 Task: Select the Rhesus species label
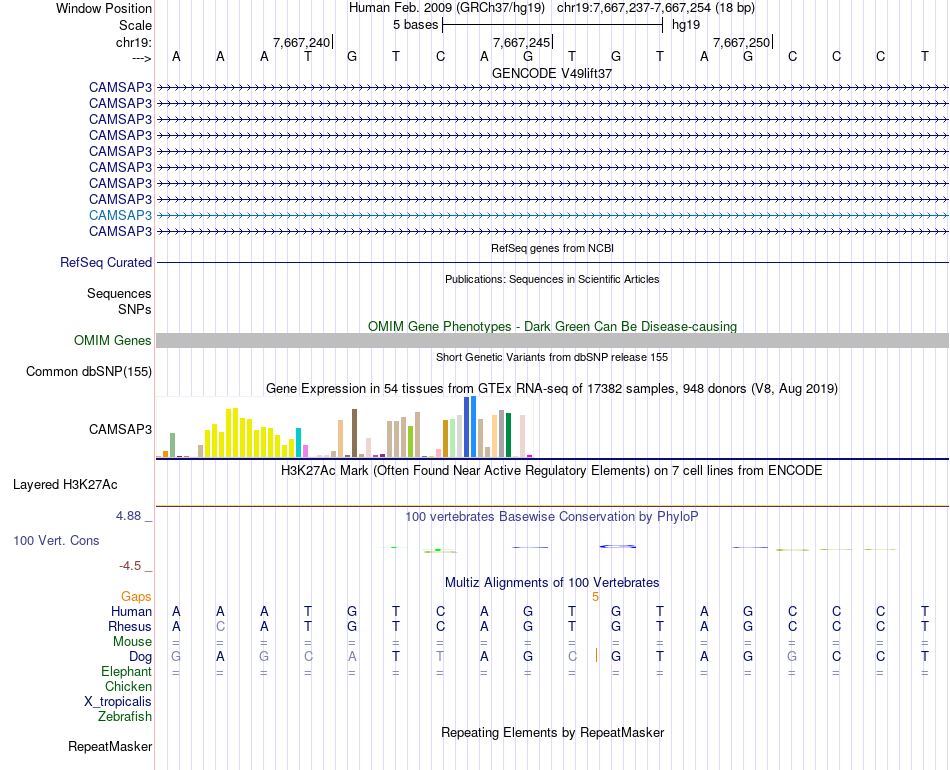point(130,626)
